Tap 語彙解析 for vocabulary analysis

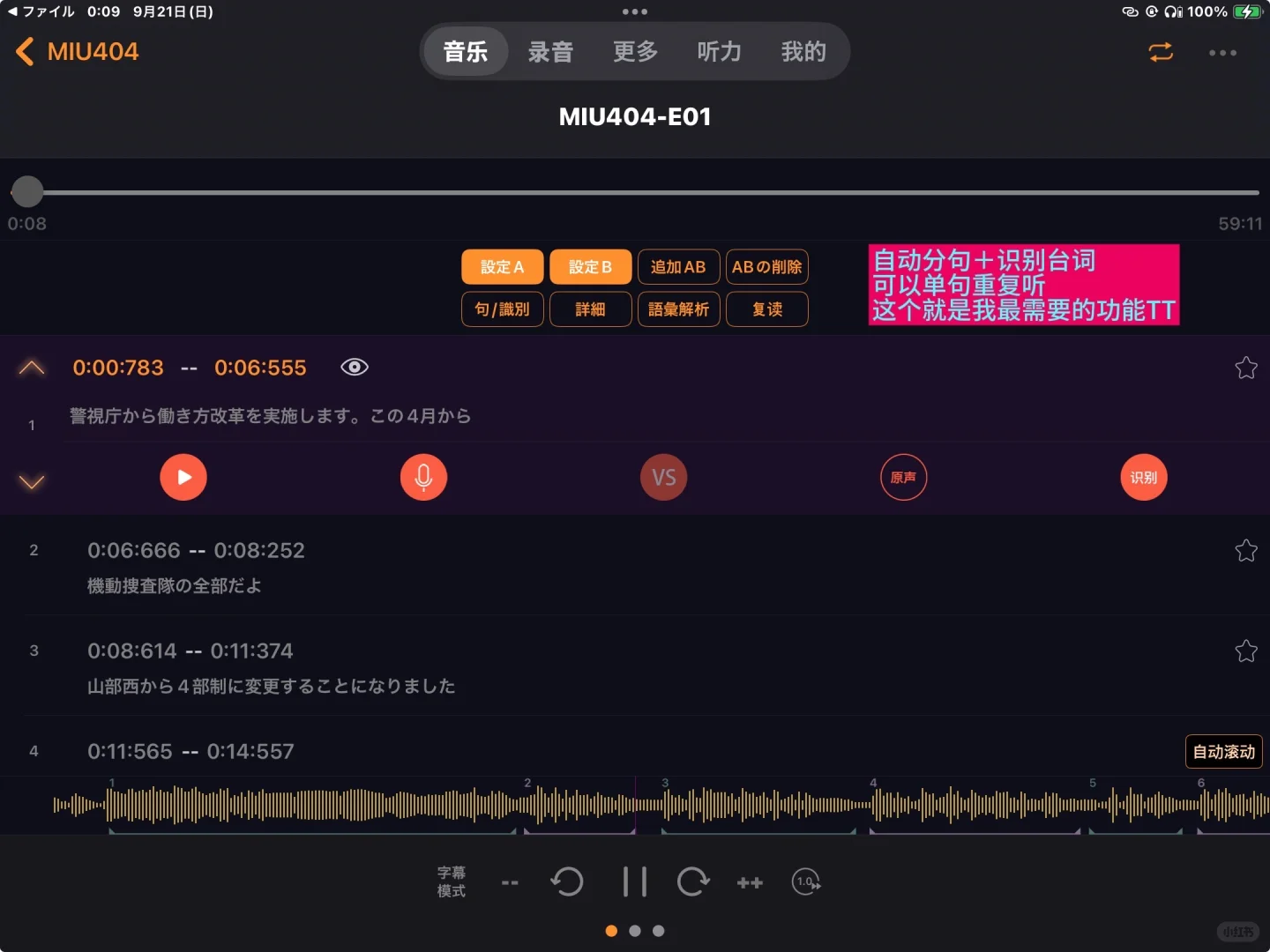pyautogui.click(x=678, y=309)
